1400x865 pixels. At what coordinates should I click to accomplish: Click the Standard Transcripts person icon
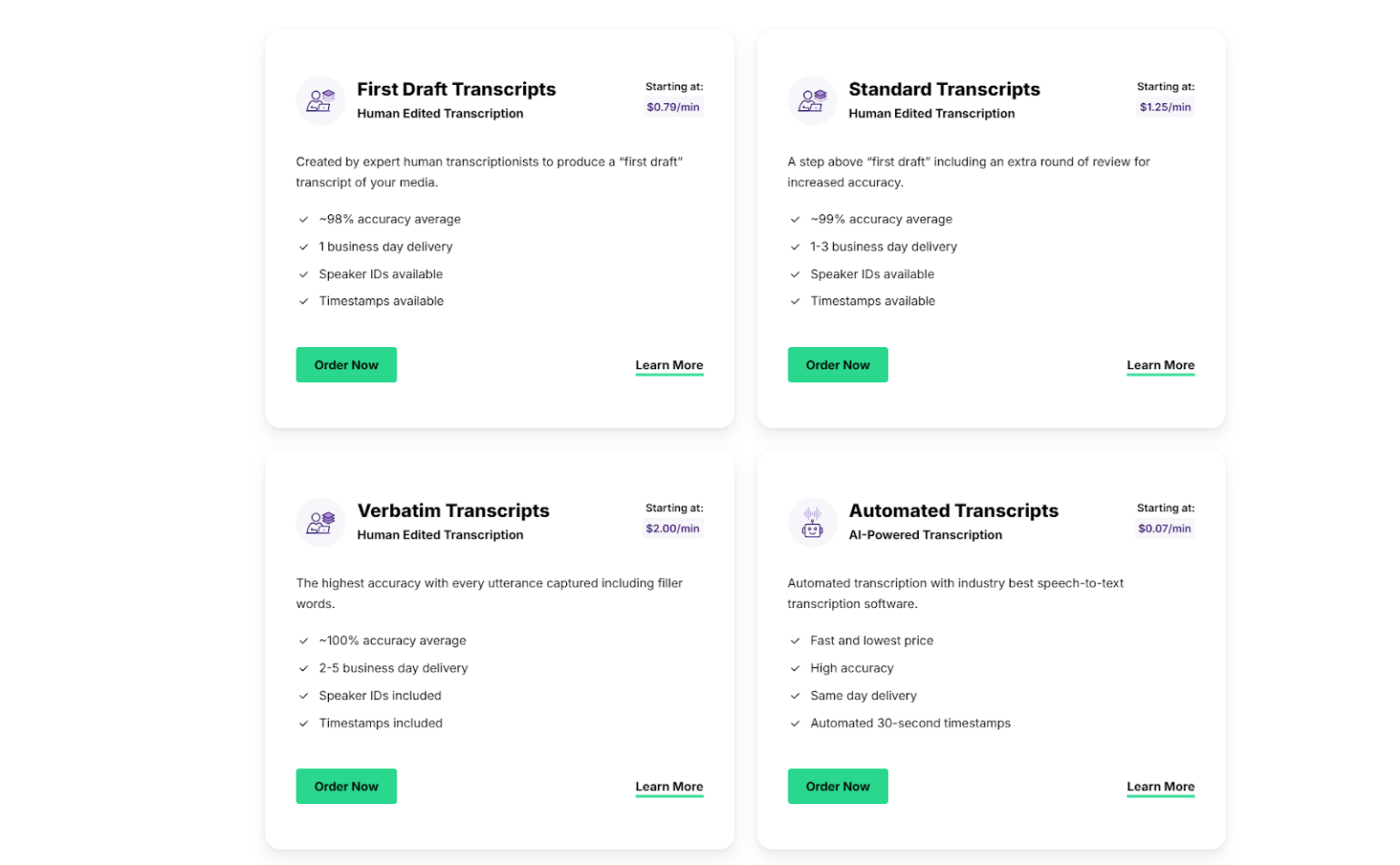[811, 100]
